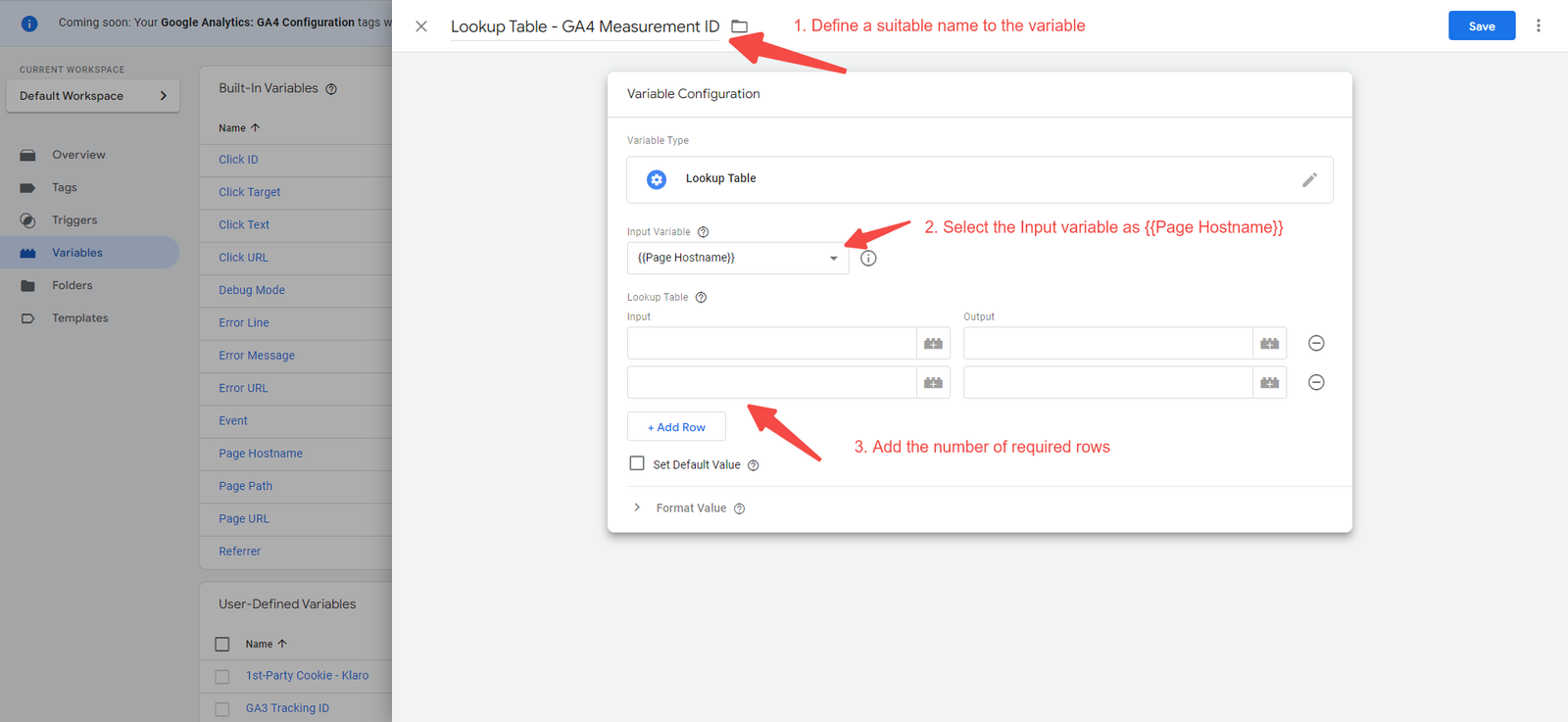Open the Error Message variable link
1568x722 pixels.
(x=257, y=356)
